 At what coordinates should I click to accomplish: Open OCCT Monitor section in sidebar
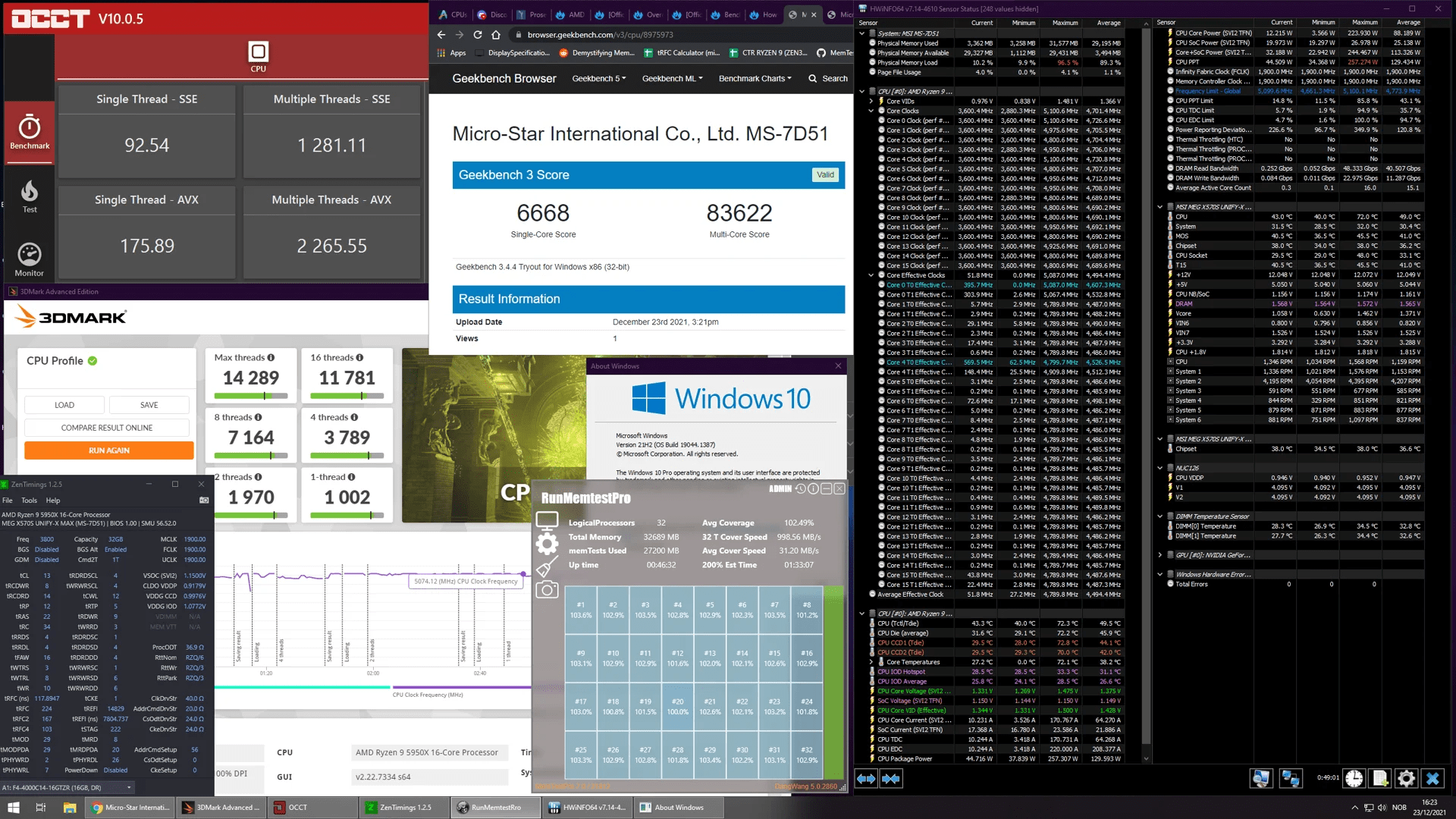point(30,259)
